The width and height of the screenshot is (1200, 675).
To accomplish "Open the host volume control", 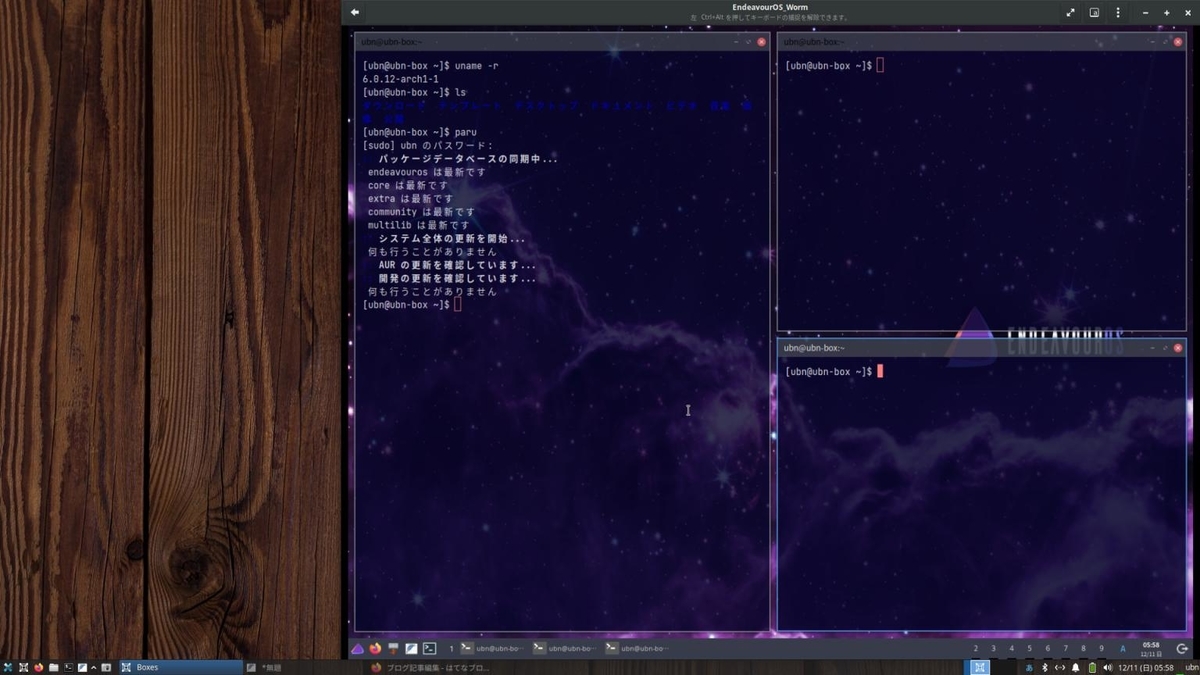I will pos(1108,667).
